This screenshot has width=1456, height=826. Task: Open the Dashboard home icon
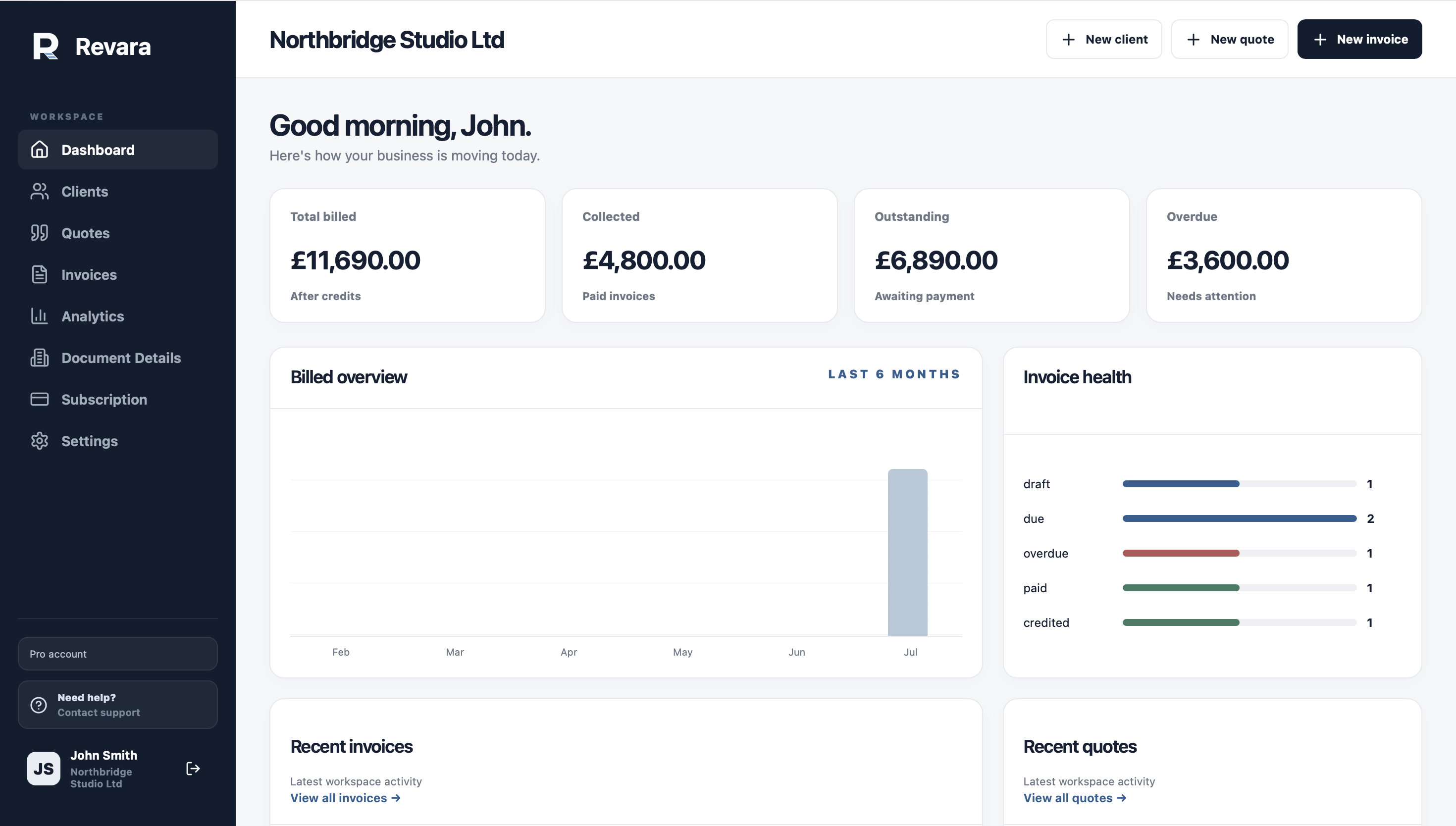click(x=39, y=150)
